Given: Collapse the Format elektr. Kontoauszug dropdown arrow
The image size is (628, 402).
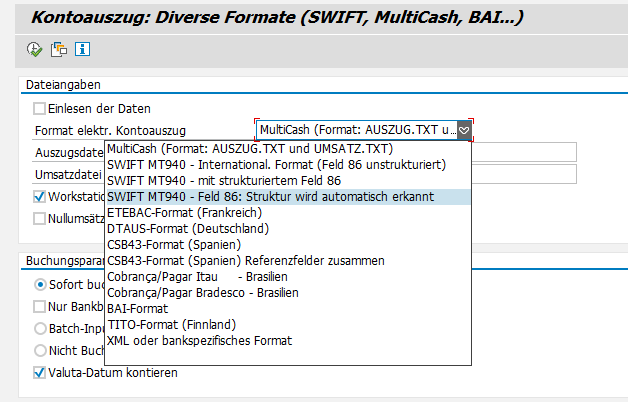Looking at the screenshot, I should pos(464,130).
